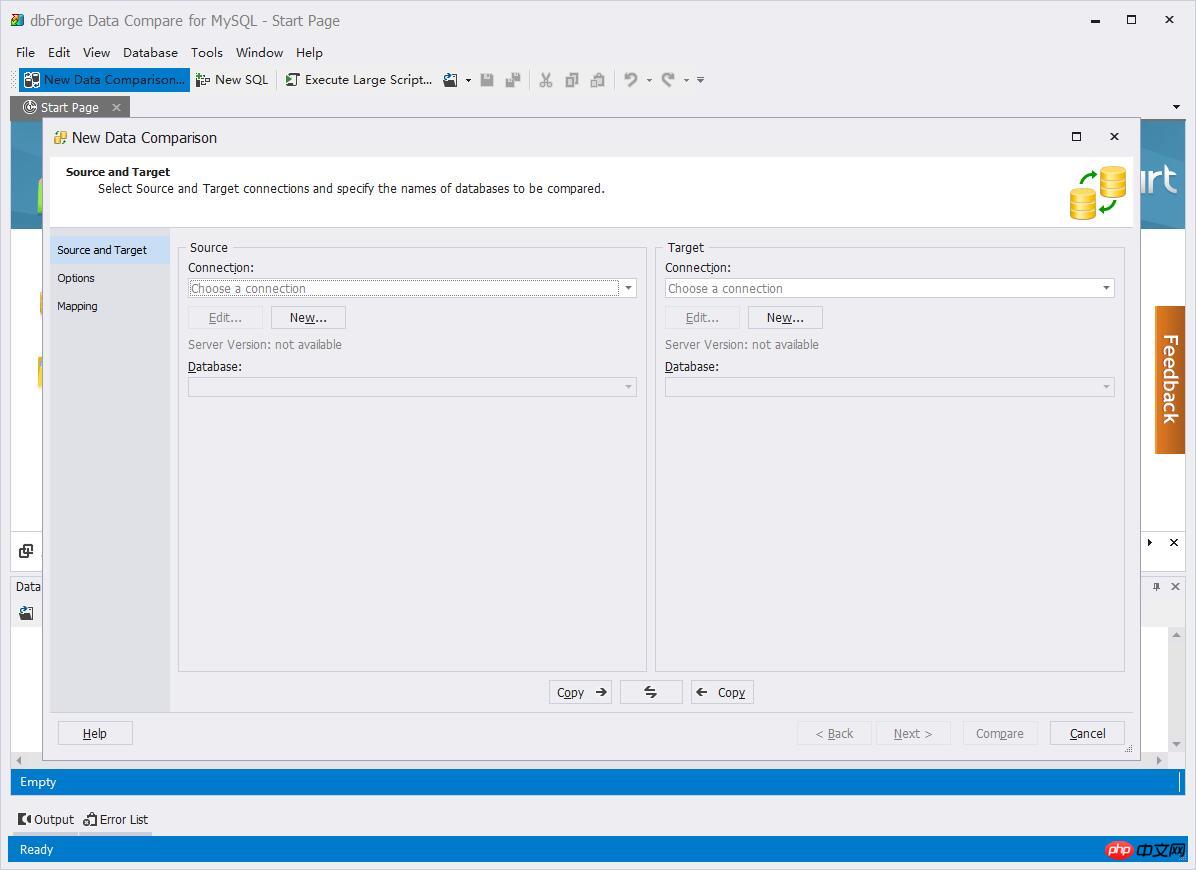Click the Cut scissors icon
1196x870 pixels.
point(546,80)
